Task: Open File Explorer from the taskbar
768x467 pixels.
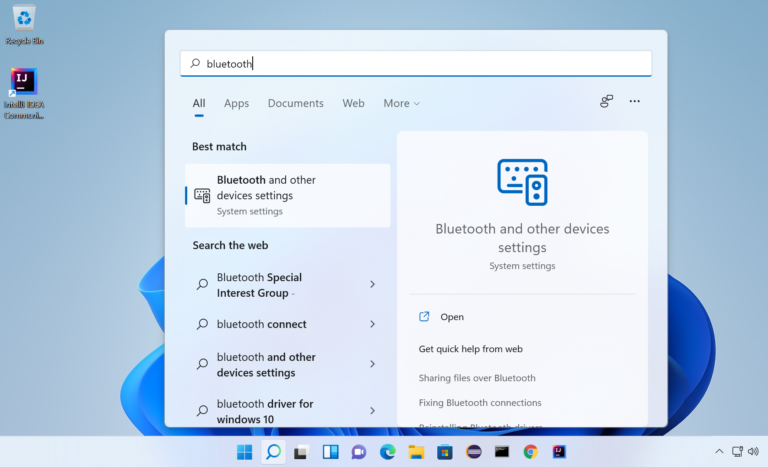Action: click(416, 452)
